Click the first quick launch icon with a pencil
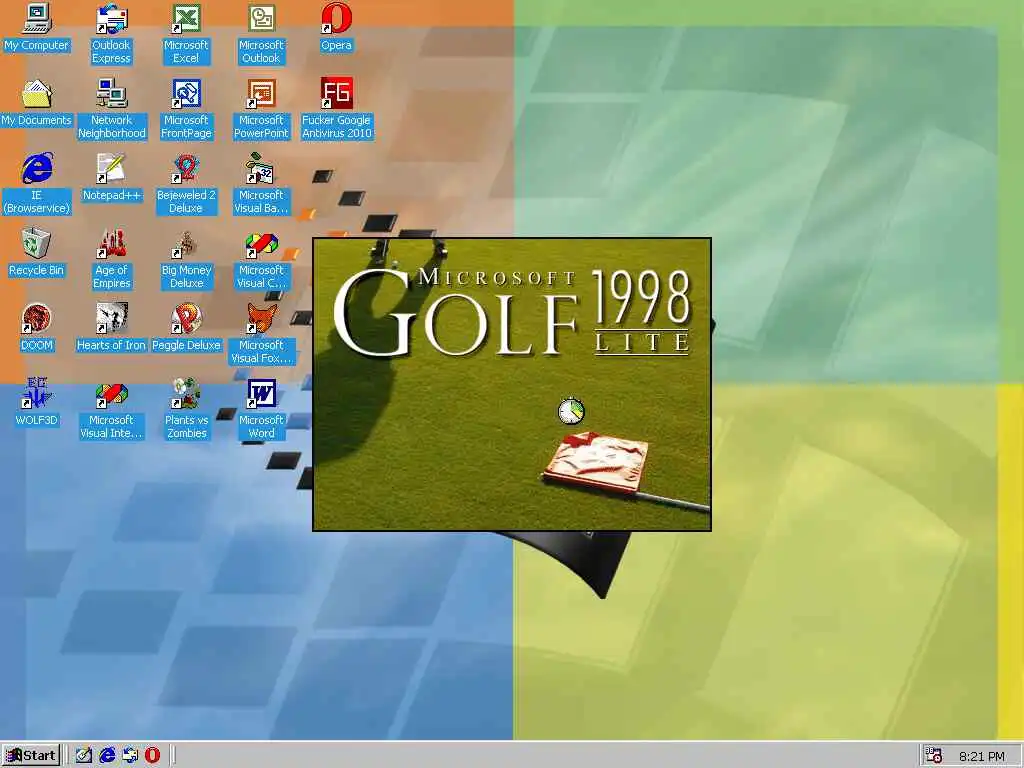The width and height of the screenshot is (1024, 768). pyautogui.click(x=83, y=756)
